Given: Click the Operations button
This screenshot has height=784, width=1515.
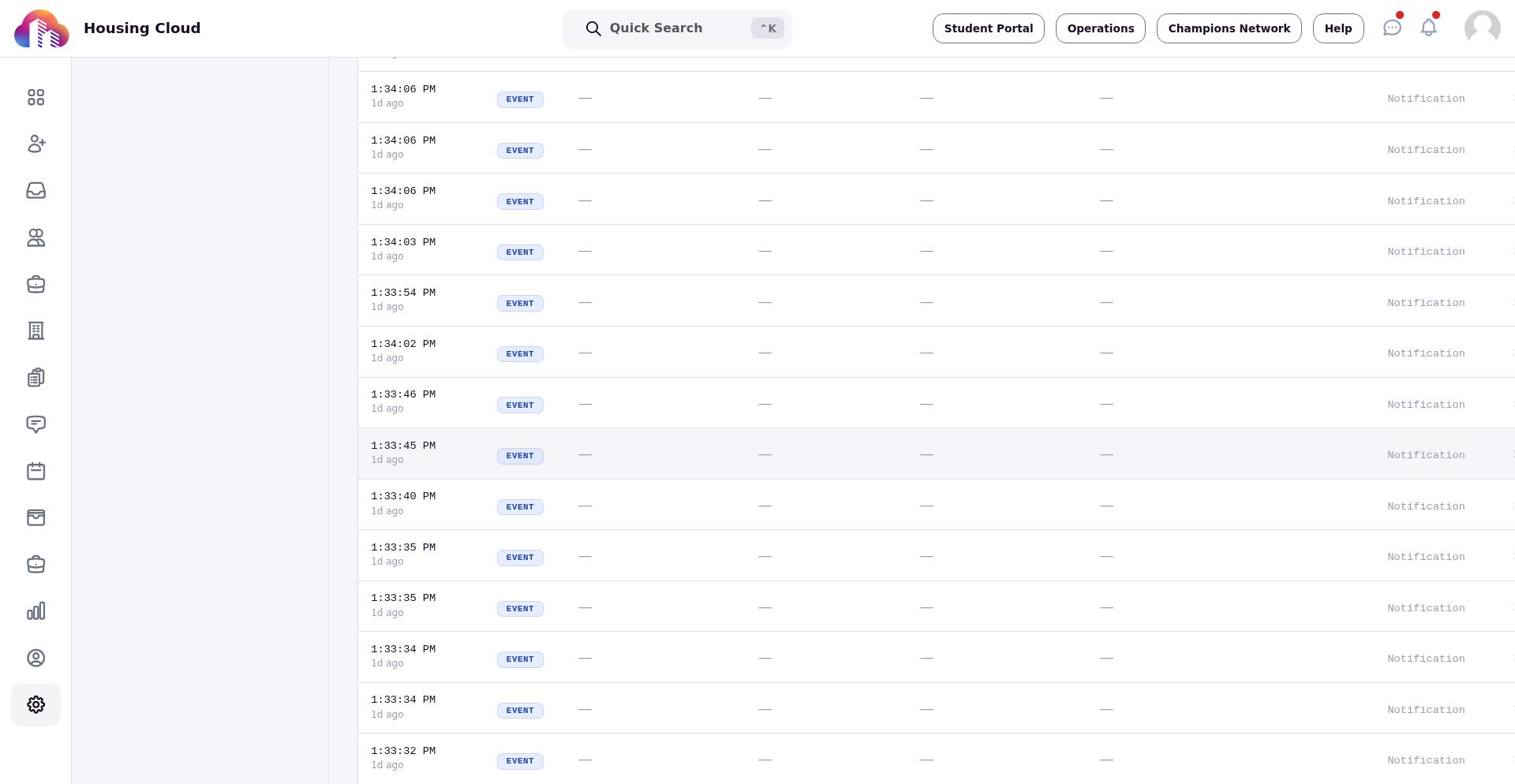Looking at the screenshot, I should [x=1100, y=28].
